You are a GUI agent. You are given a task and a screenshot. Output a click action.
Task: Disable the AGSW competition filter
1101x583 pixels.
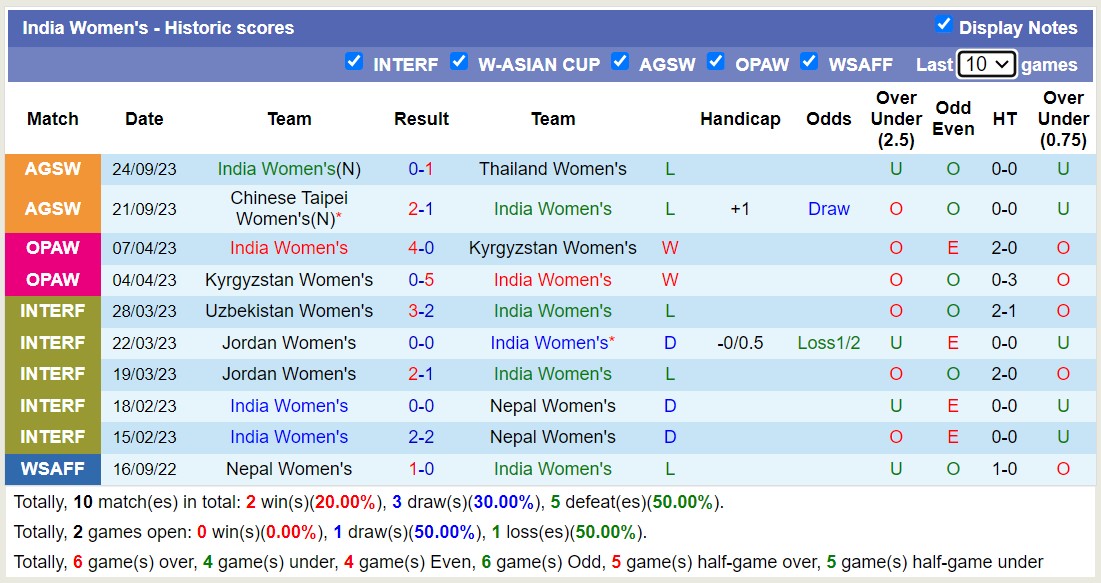[620, 62]
